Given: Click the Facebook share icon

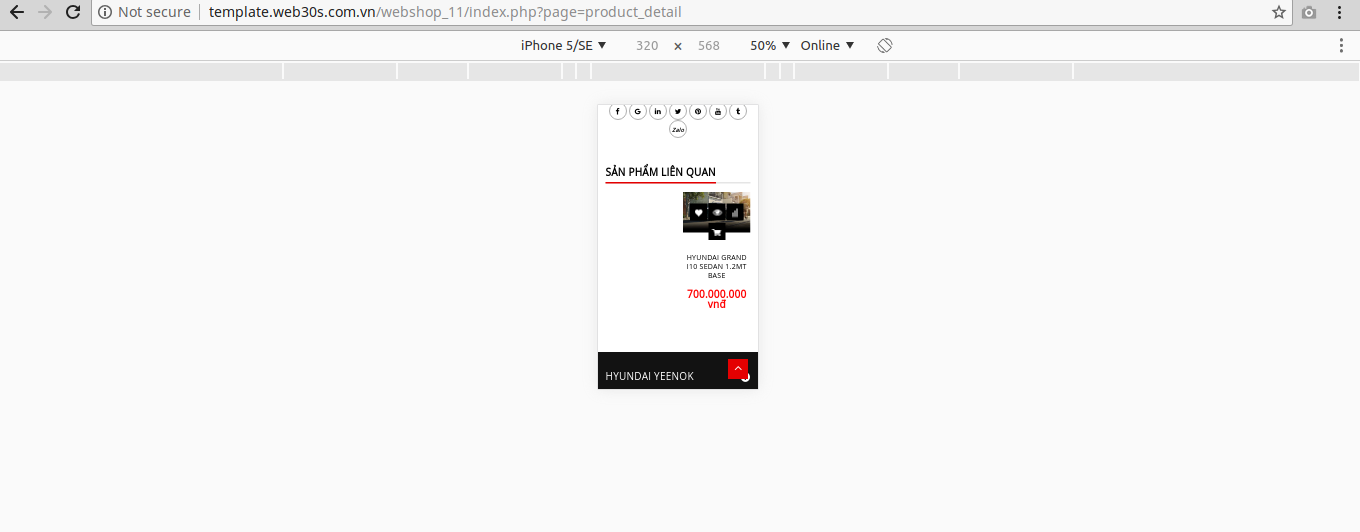Looking at the screenshot, I should tap(617, 111).
